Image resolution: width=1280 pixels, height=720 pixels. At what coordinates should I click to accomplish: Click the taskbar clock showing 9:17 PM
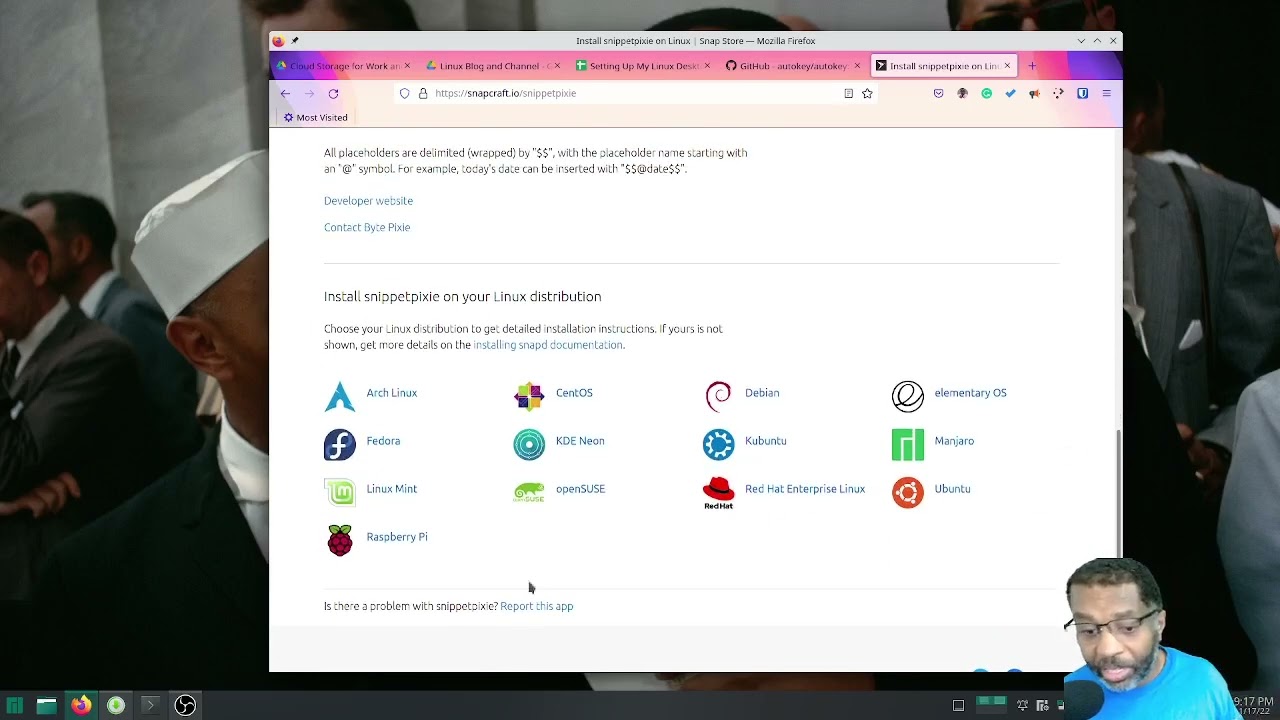point(1254,702)
